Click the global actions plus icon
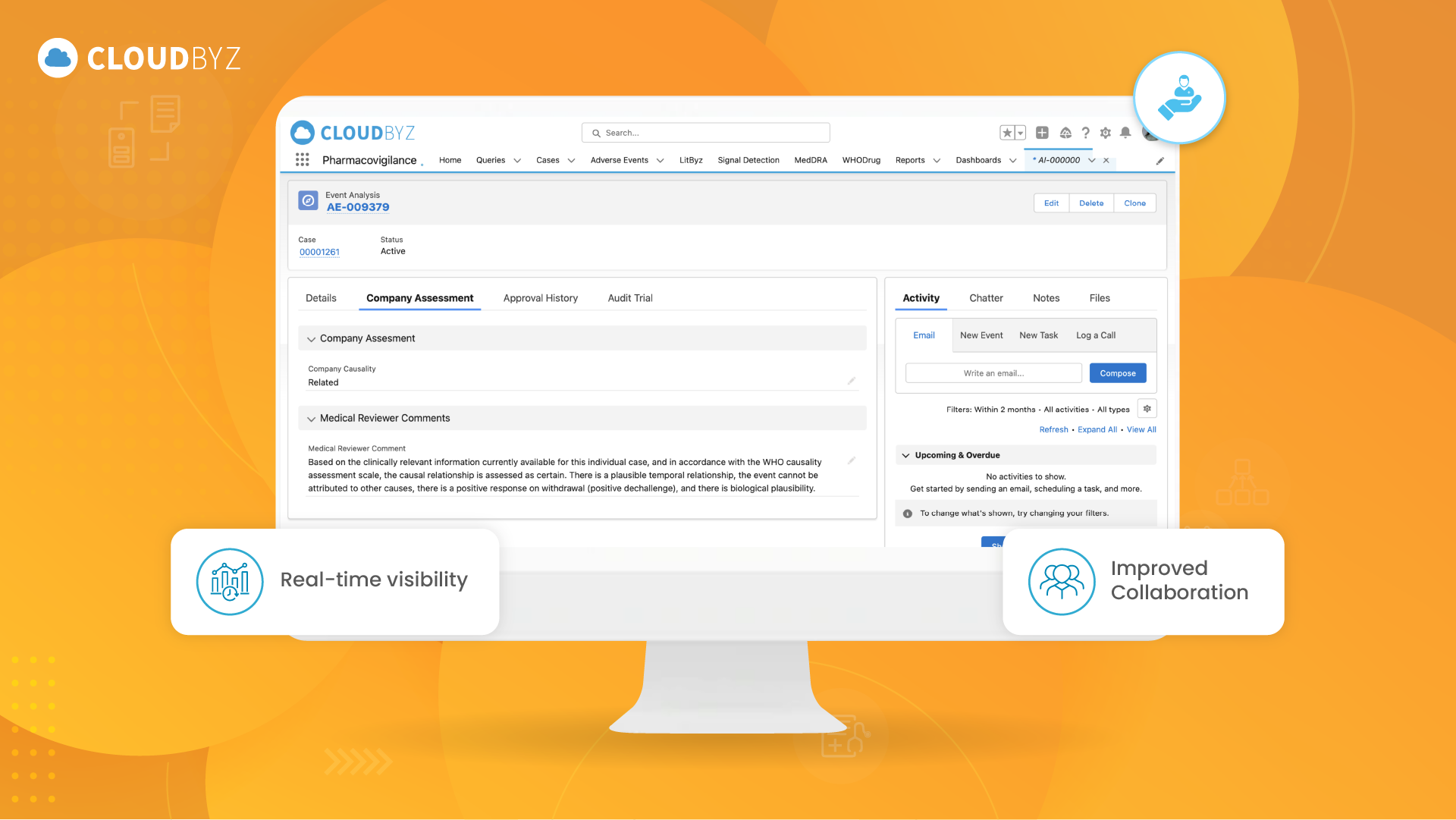 point(1043,133)
